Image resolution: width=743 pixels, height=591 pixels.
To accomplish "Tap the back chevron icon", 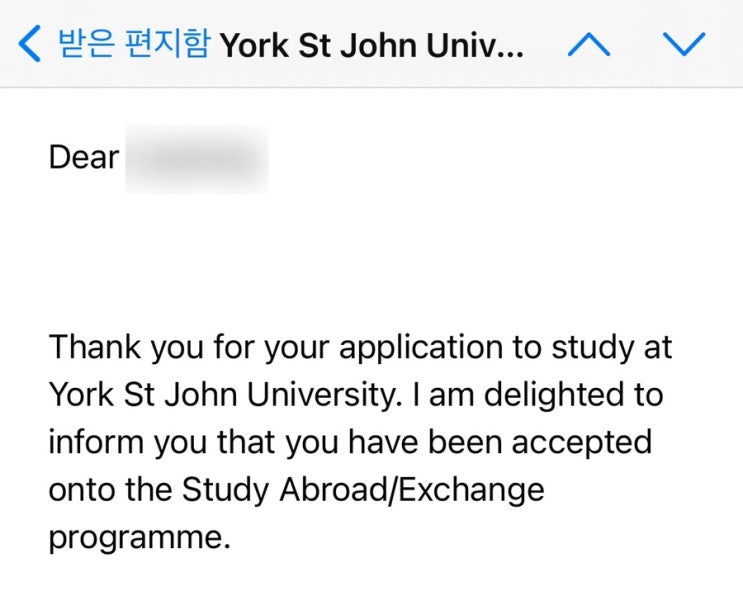I will coord(31,45).
